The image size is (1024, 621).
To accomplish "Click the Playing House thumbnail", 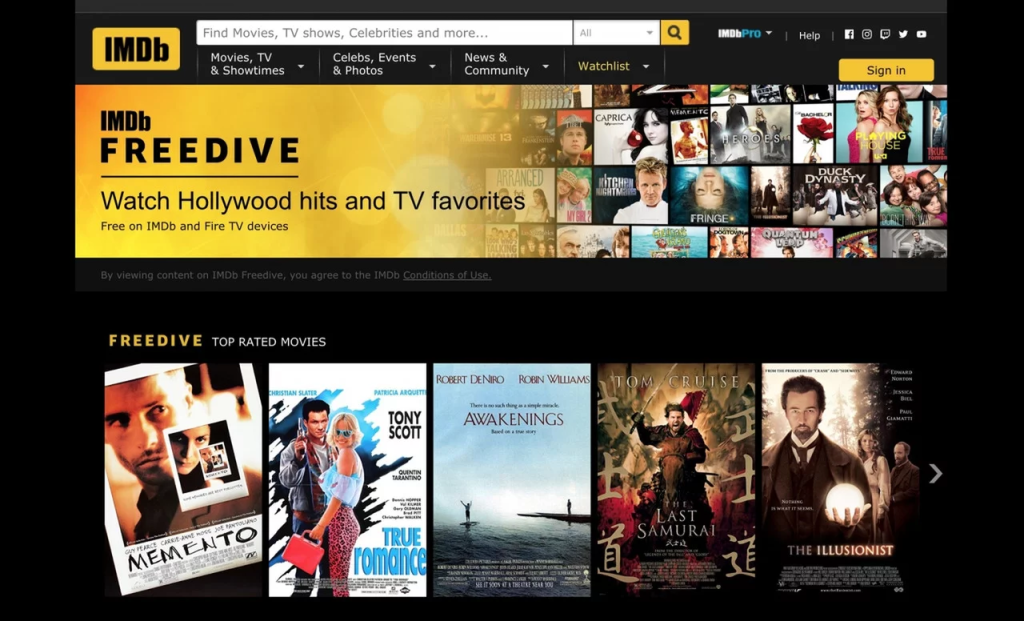I will (879, 132).
